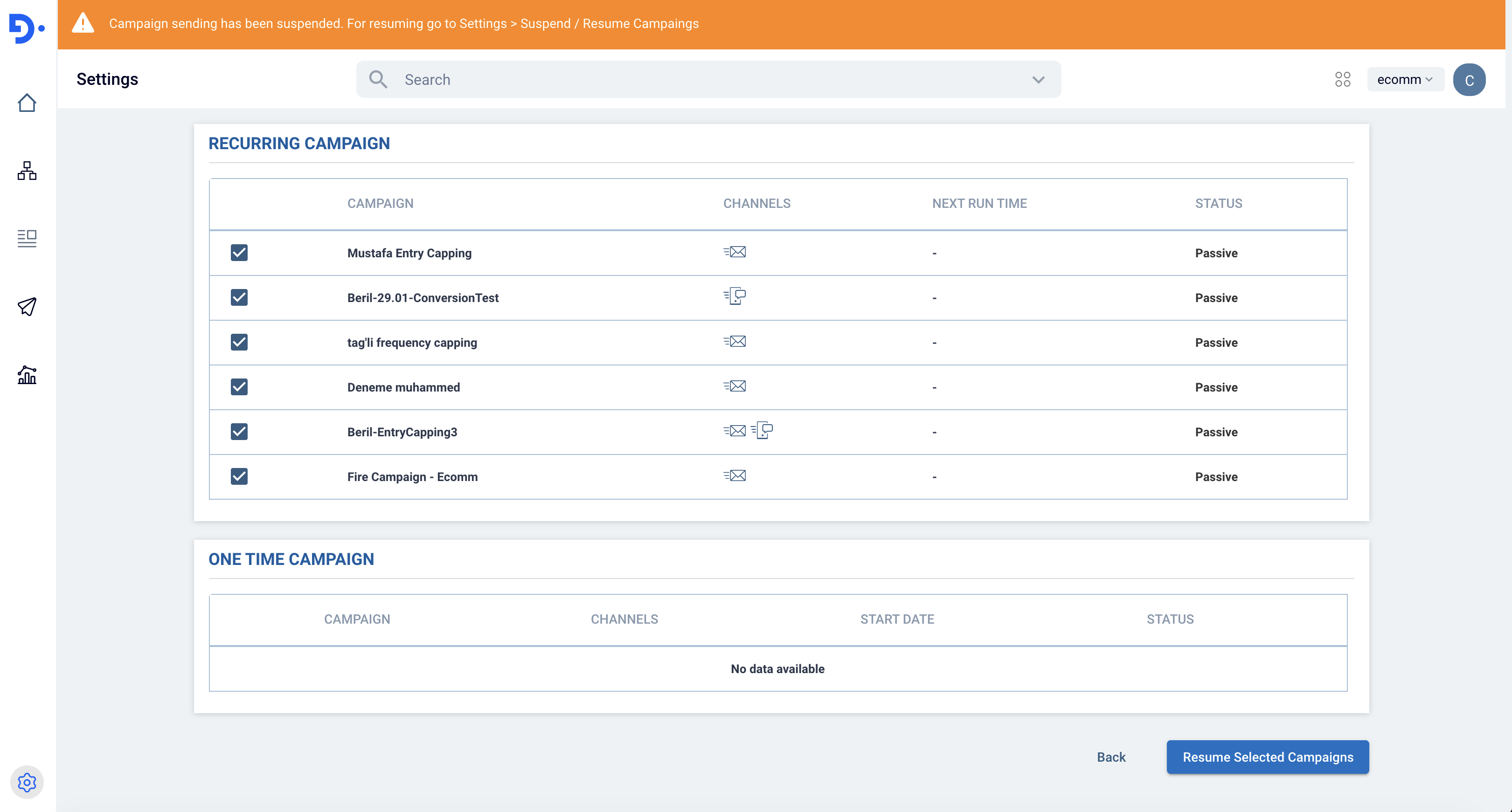This screenshot has width=1512, height=812.
Task: Open the analytics chart sidebar icon
Action: (27, 374)
